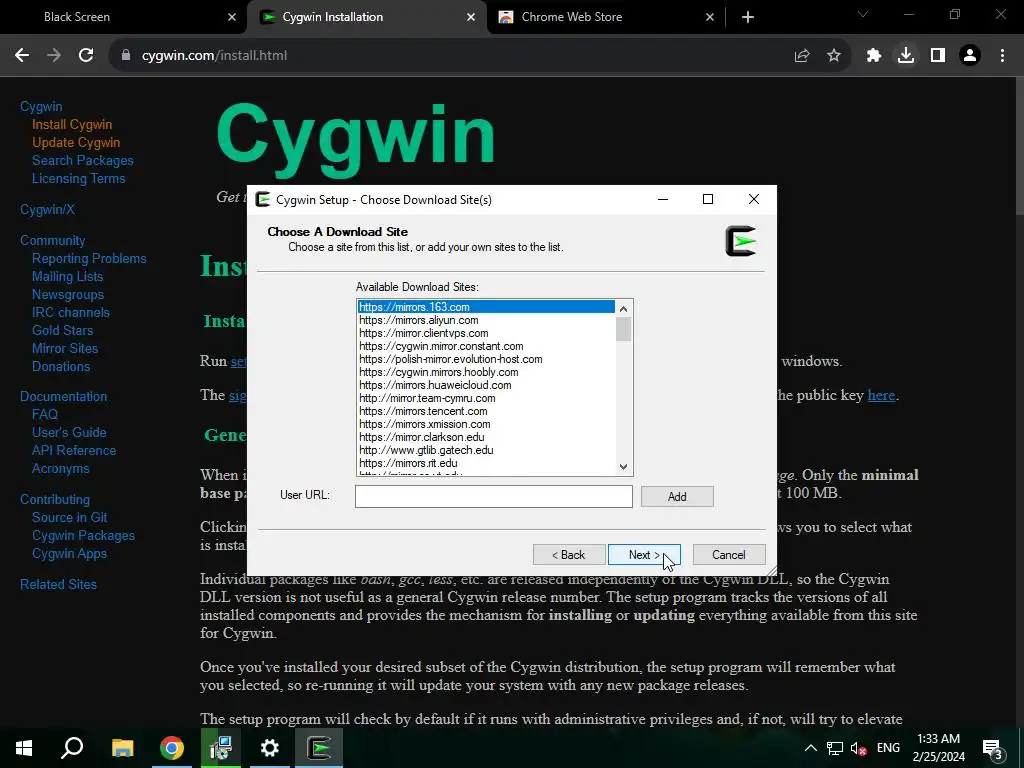1024x768 pixels.
Task: Click the download site list scroll-up arrow
Action: tap(624, 308)
